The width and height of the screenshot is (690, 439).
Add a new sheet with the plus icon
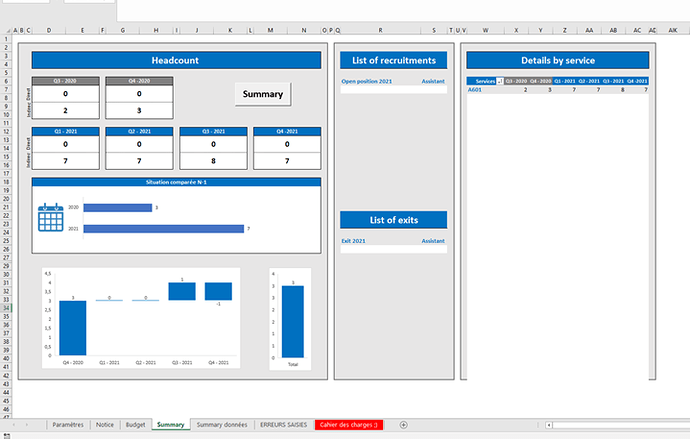tap(403, 424)
